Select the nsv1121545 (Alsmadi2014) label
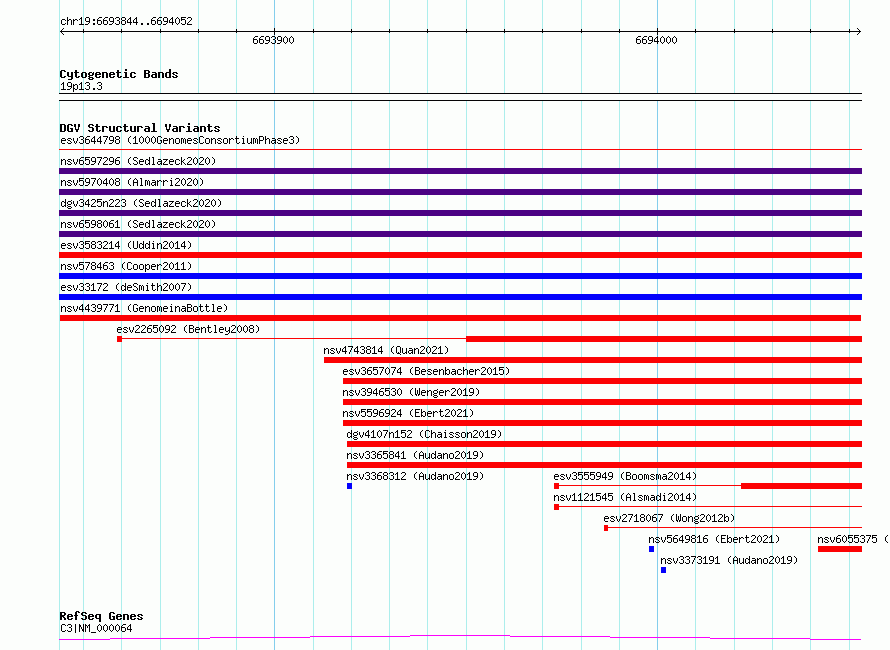The height and width of the screenshot is (650, 890). coord(625,497)
